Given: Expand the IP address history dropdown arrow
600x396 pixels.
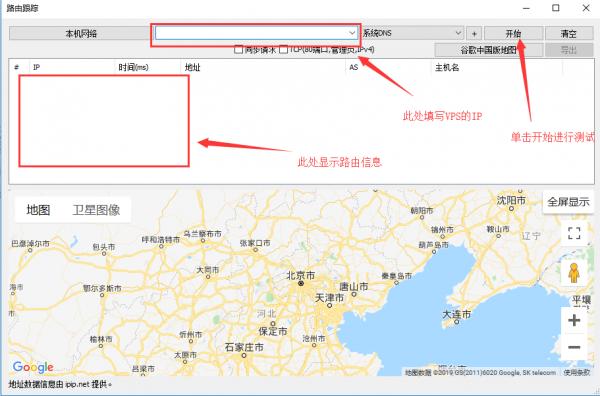Looking at the screenshot, I should [352, 33].
